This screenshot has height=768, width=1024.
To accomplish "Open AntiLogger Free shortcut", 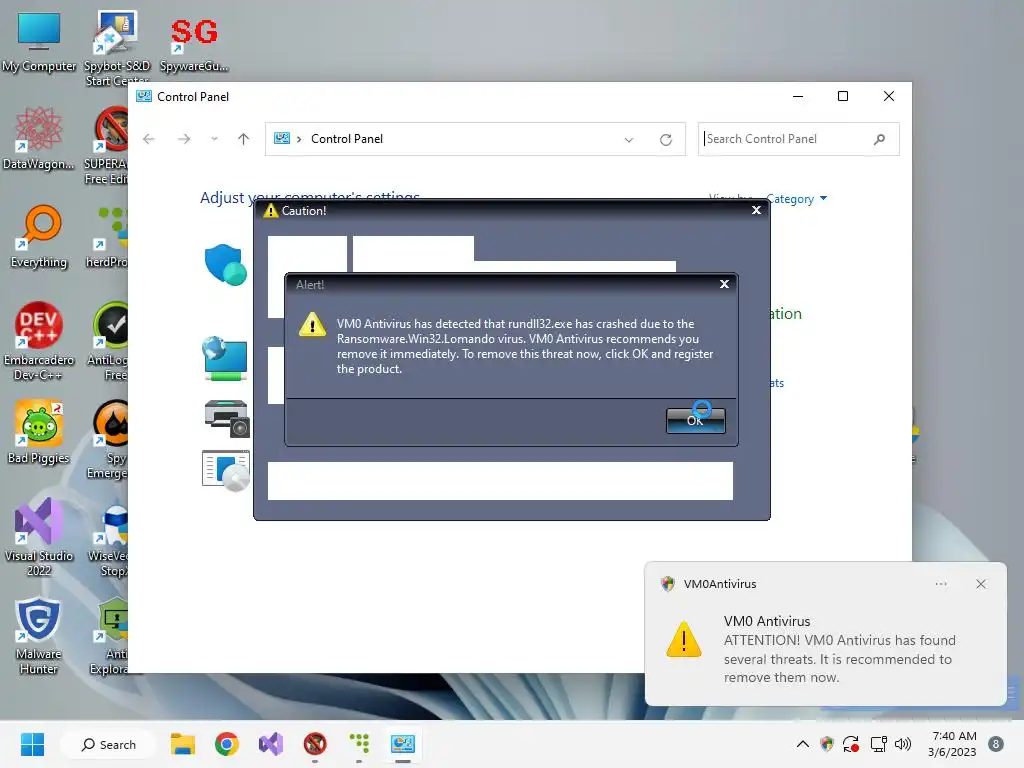I will coord(108,341).
